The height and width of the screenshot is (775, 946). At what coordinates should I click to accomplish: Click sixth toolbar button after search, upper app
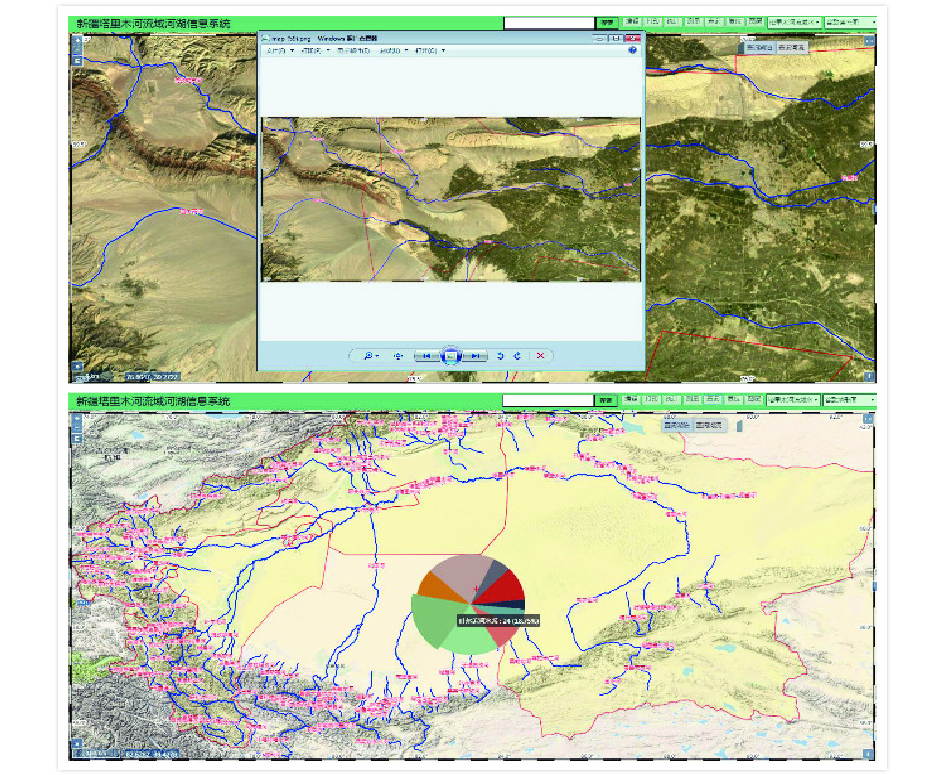[x=734, y=22]
